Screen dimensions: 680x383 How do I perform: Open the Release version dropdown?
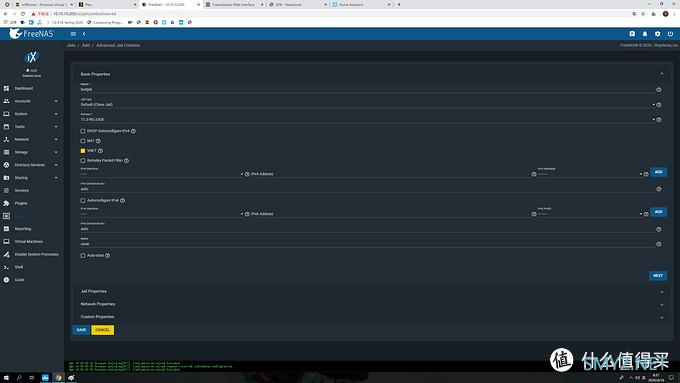(367, 119)
